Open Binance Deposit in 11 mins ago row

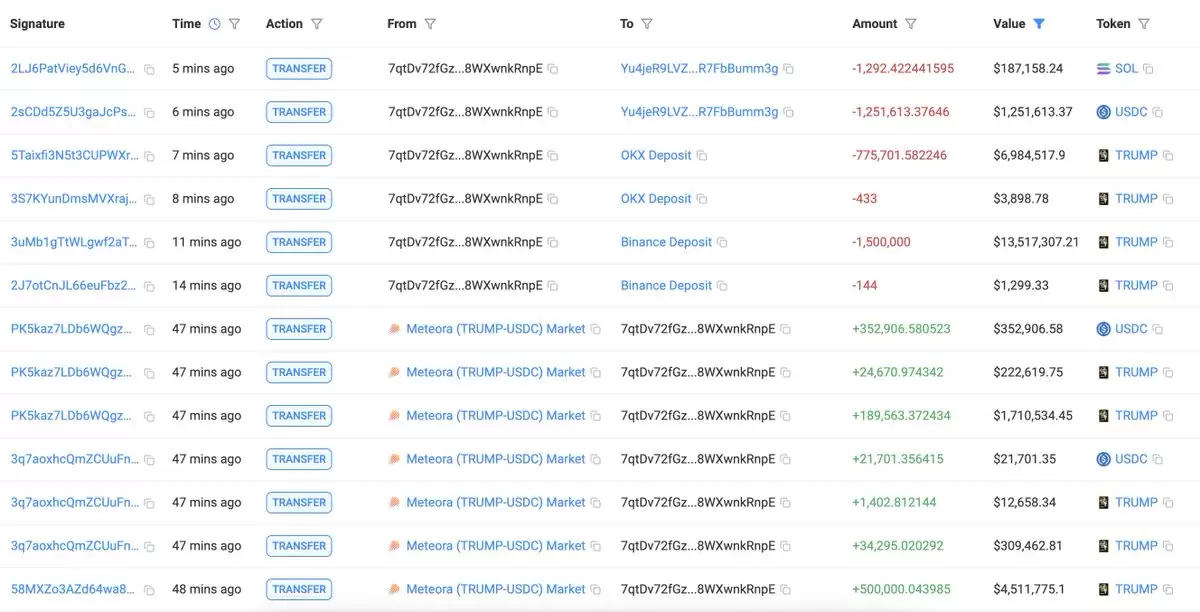666,242
